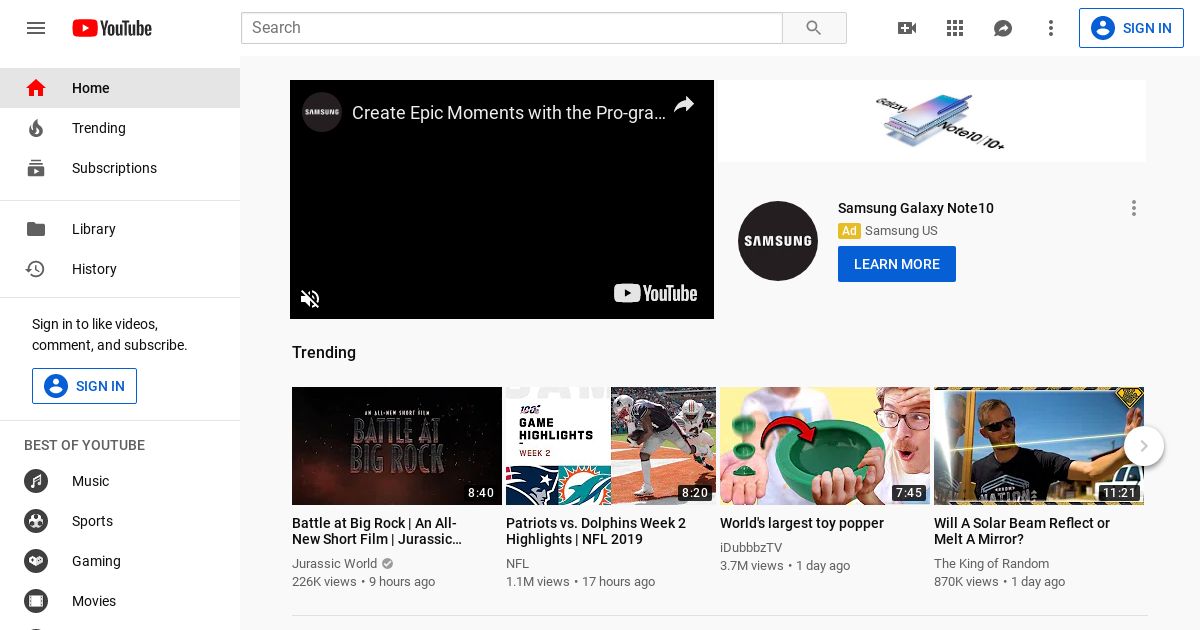Click the LEARN MORE button
Screen dimensions: 1200x630
pos(897,264)
